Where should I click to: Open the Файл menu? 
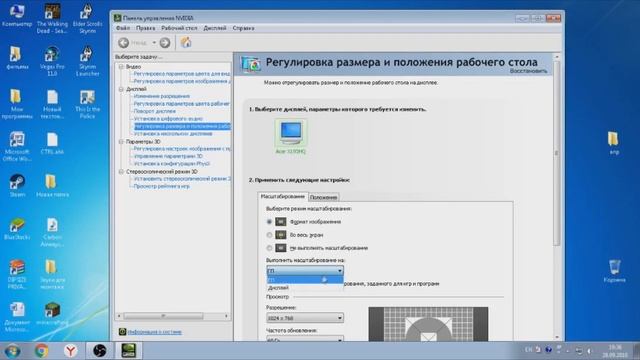(123, 28)
